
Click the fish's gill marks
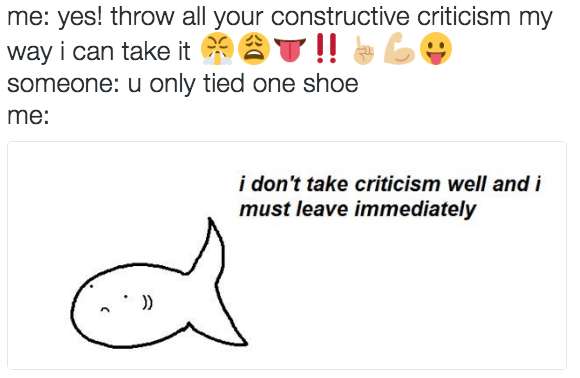pos(147,303)
